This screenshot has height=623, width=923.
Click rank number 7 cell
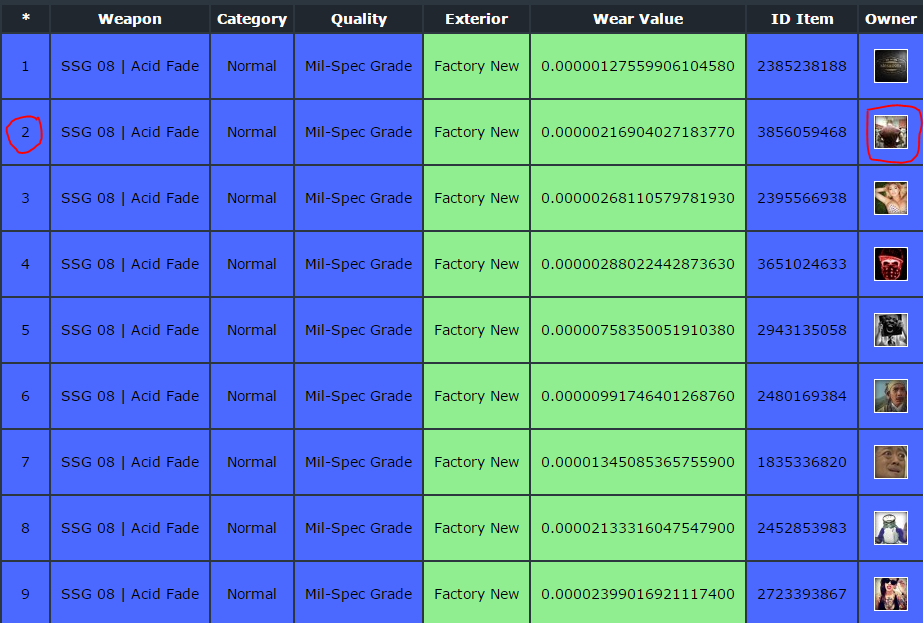[x=25, y=462]
